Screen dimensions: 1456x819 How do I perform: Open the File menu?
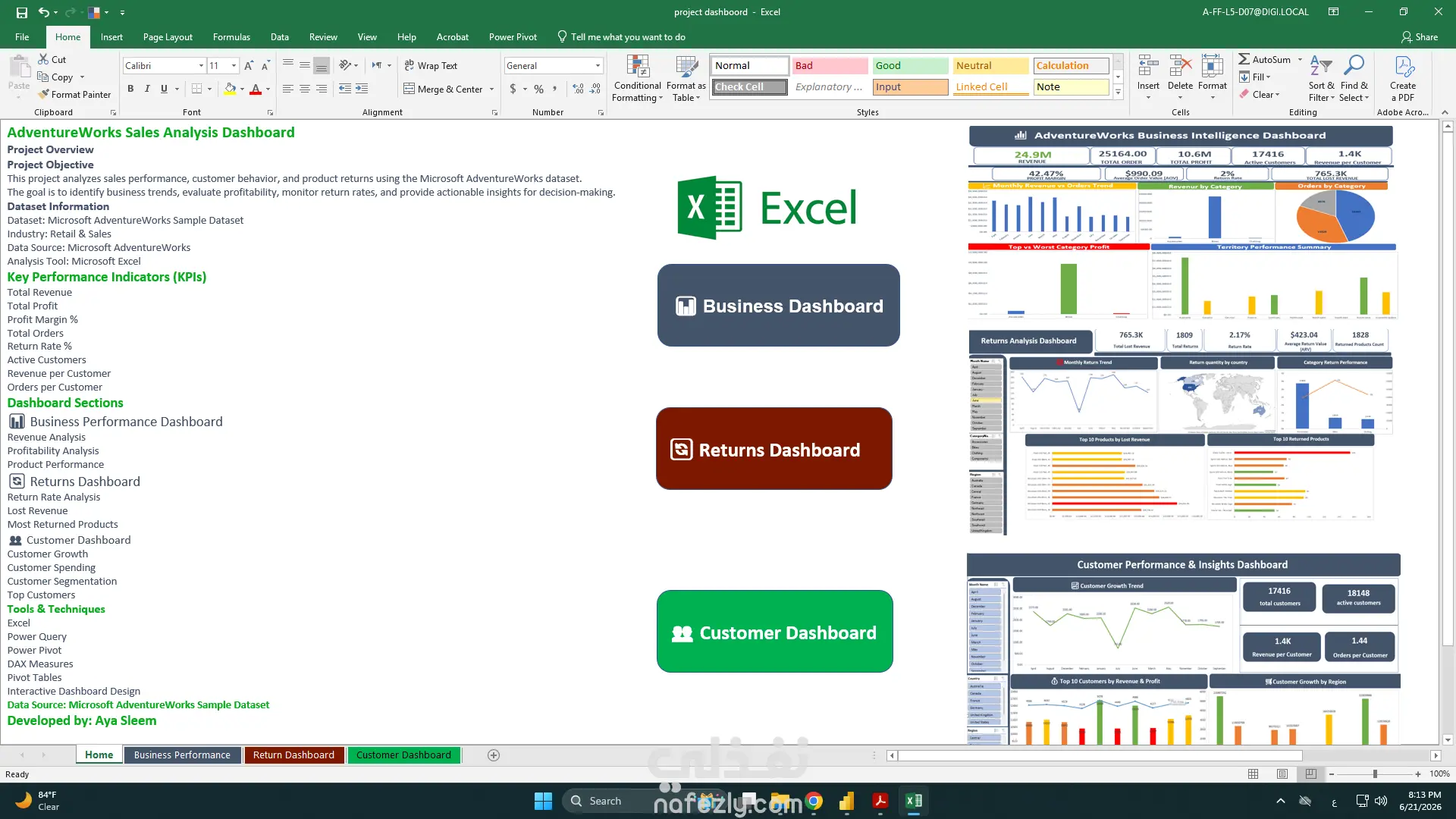tap(22, 37)
